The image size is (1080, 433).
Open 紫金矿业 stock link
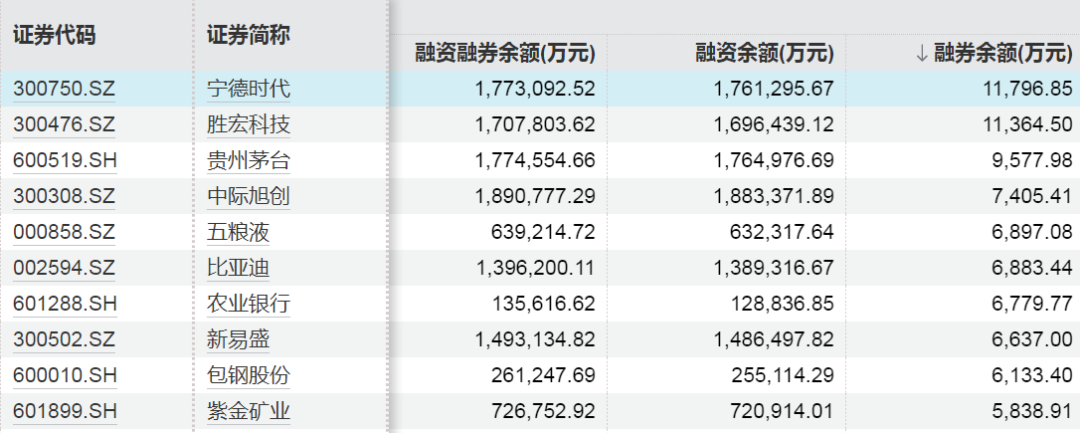[x=248, y=411]
